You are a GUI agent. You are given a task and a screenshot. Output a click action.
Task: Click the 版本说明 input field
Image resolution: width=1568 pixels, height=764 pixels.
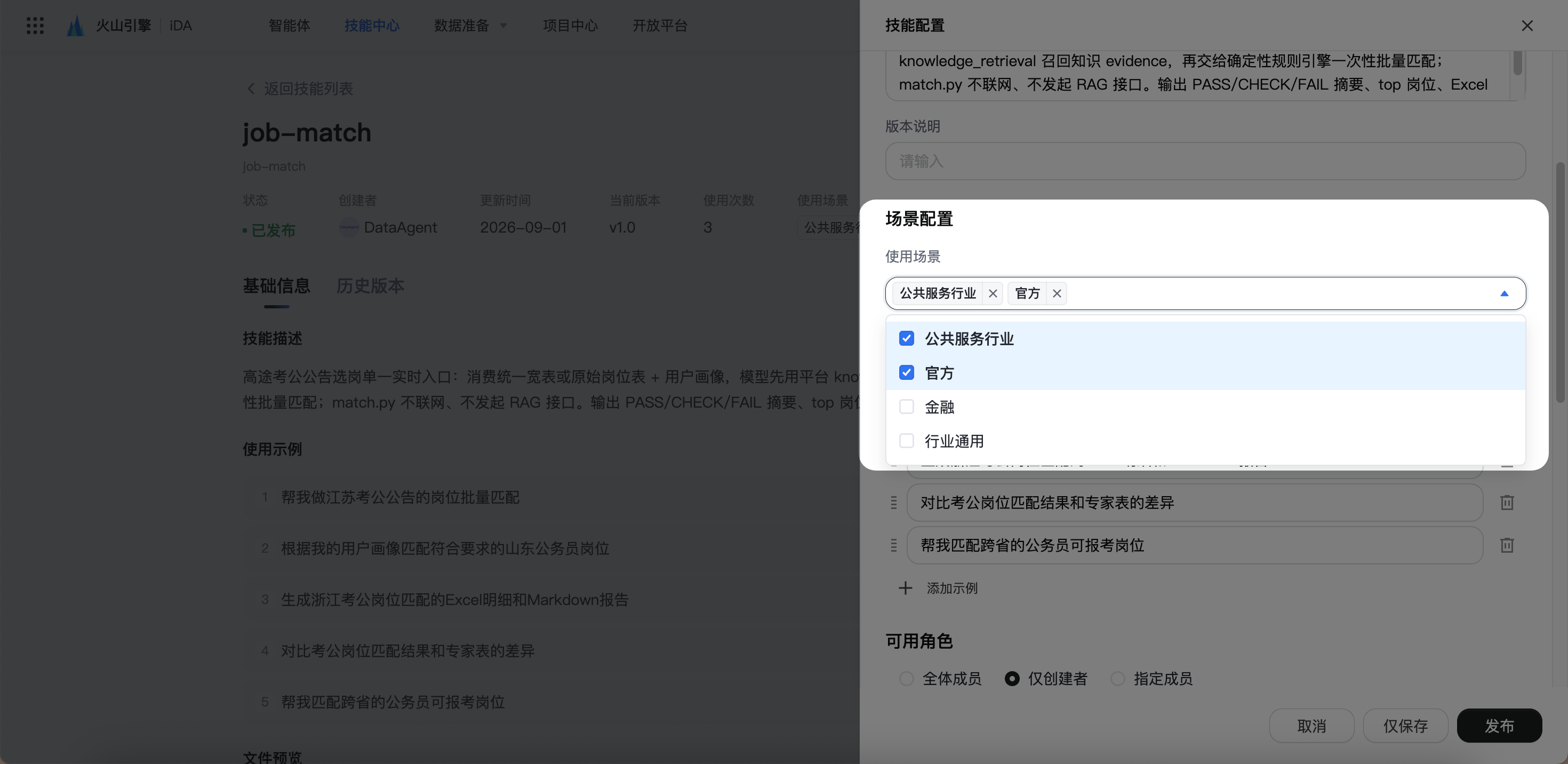[1205, 161]
